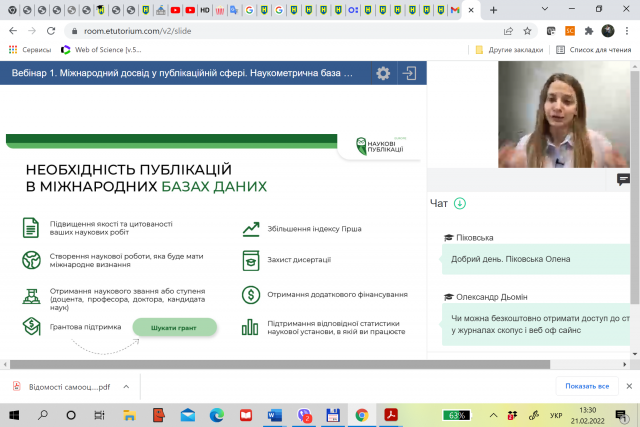
Task: Open the Другие закладки bookmarks folder
Action: pyautogui.click(x=509, y=50)
